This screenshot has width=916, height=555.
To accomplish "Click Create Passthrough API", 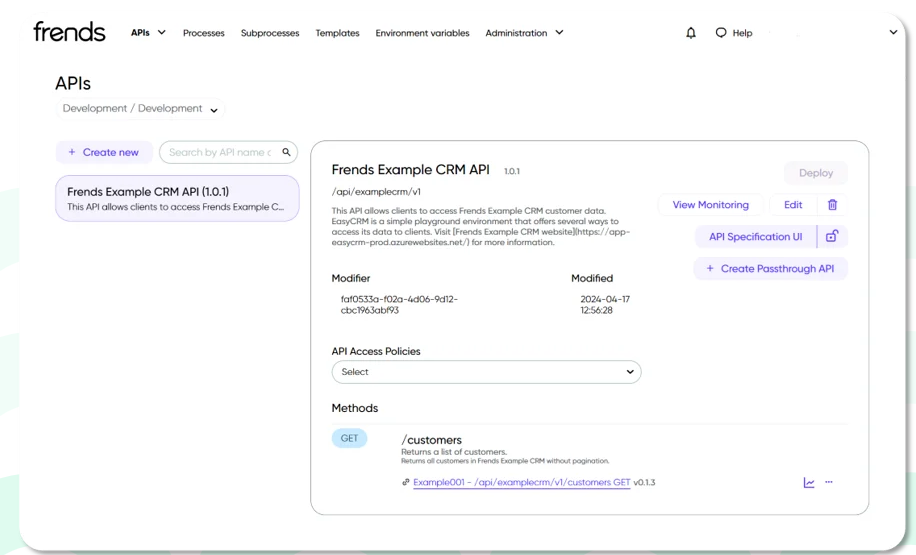I will (770, 269).
